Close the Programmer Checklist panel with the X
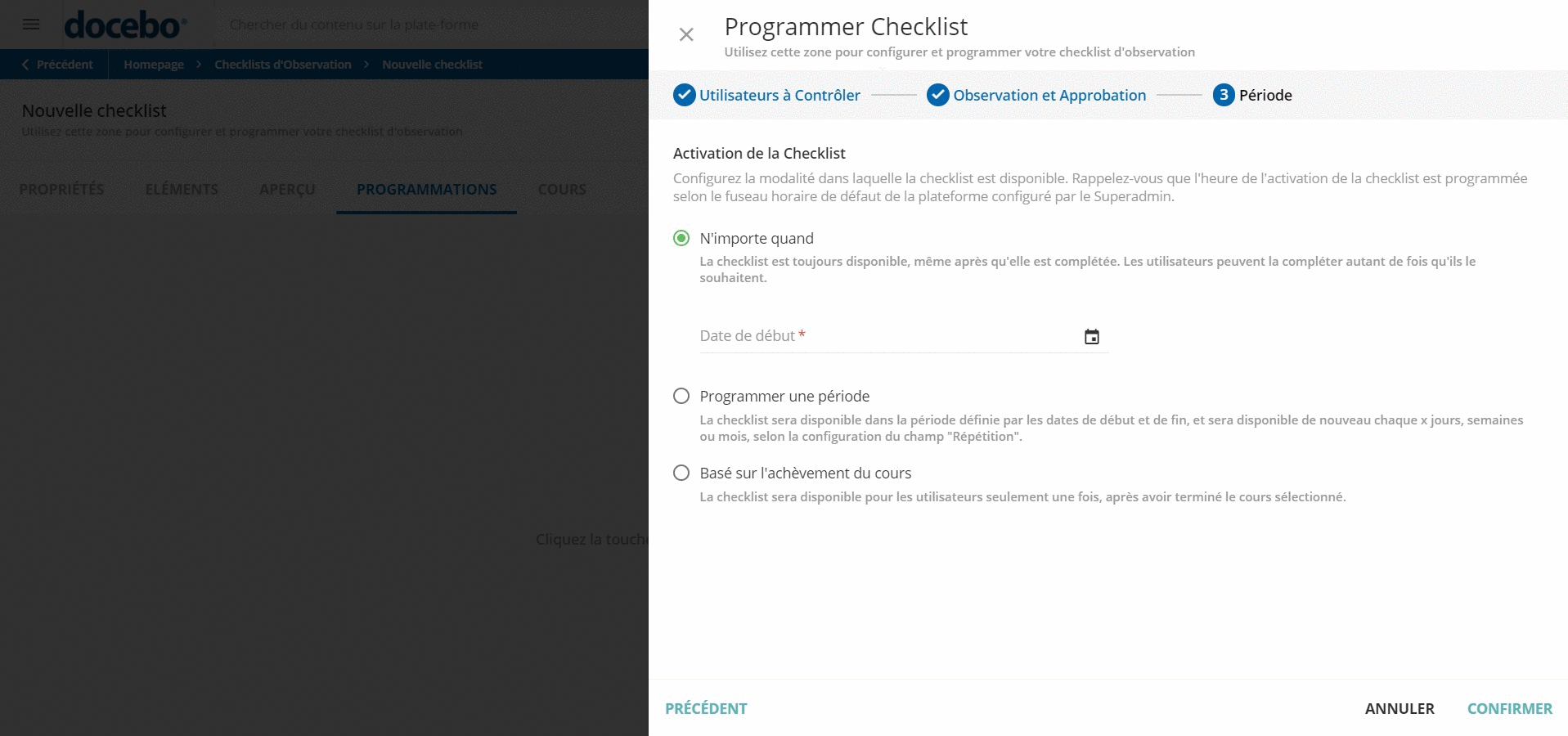1568x736 pixels. [x=685, y=34]
